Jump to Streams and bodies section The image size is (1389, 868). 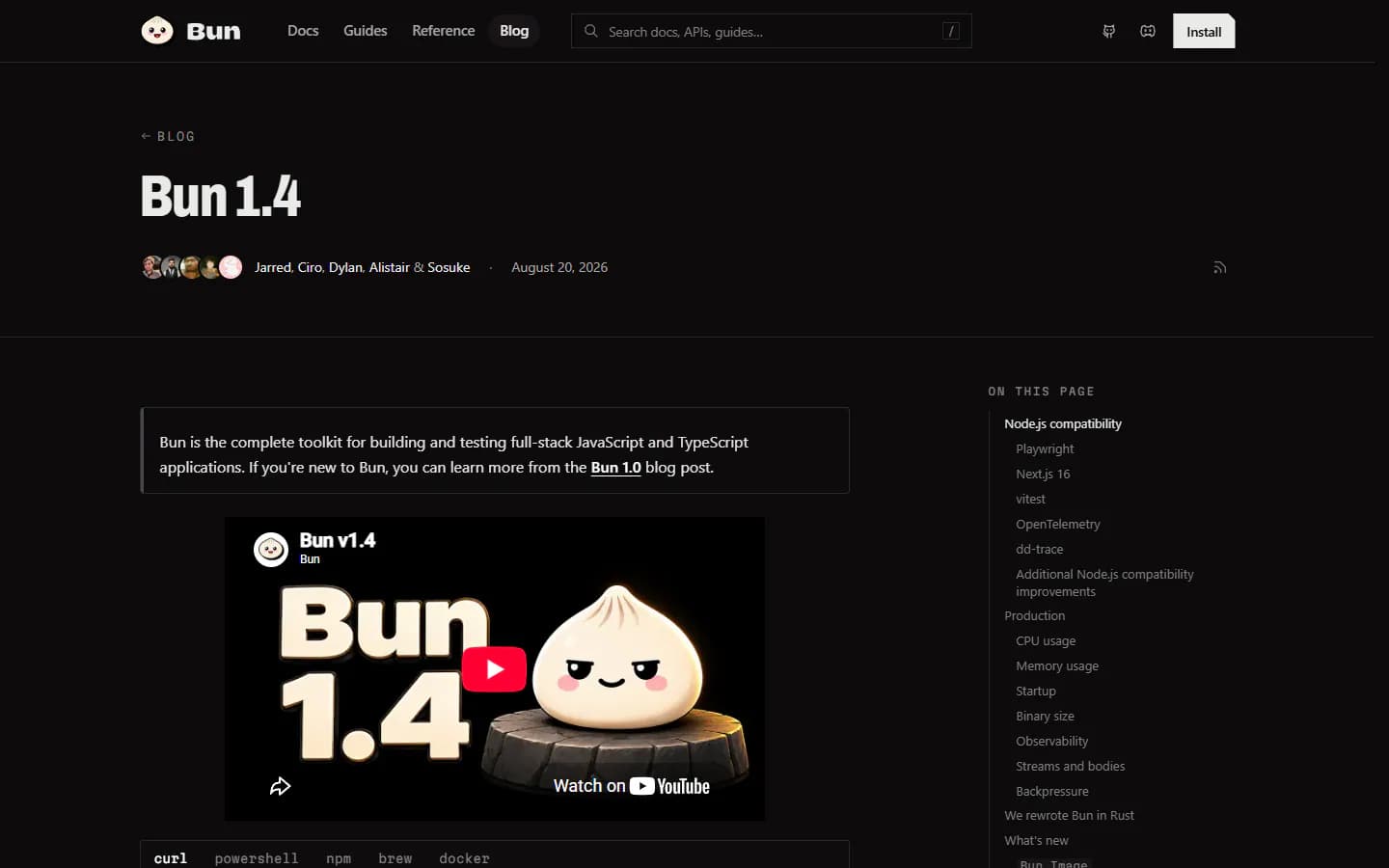tap(1071, 766)
